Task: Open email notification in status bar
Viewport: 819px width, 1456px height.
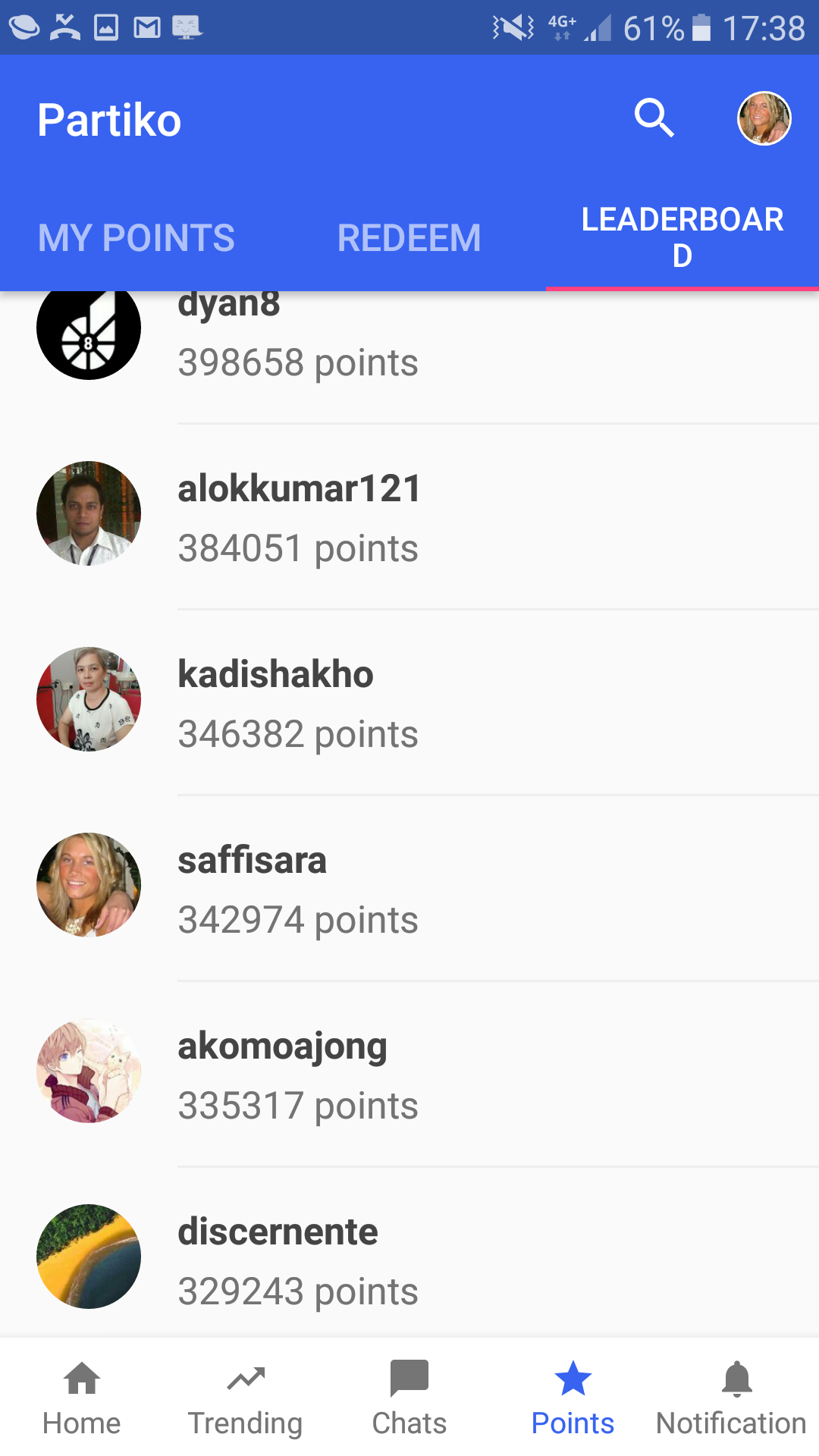Action: coord(147,28)
